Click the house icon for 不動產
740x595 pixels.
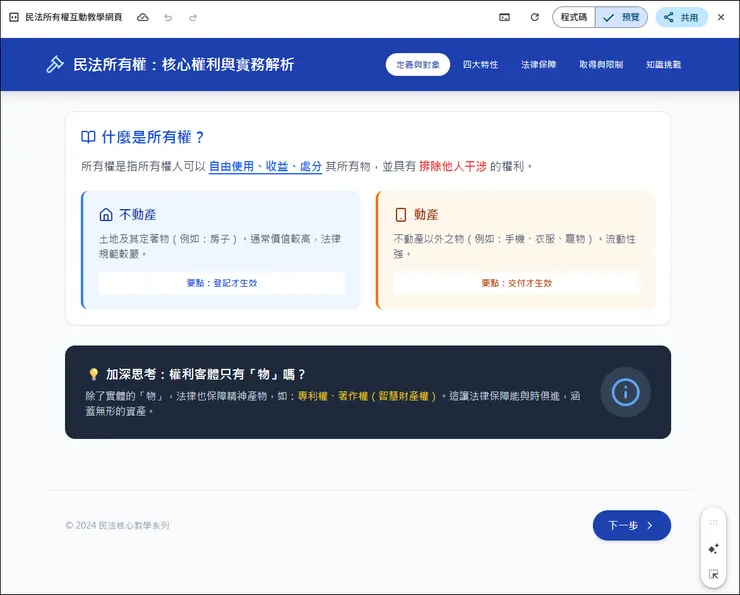[x=106, y=215]
